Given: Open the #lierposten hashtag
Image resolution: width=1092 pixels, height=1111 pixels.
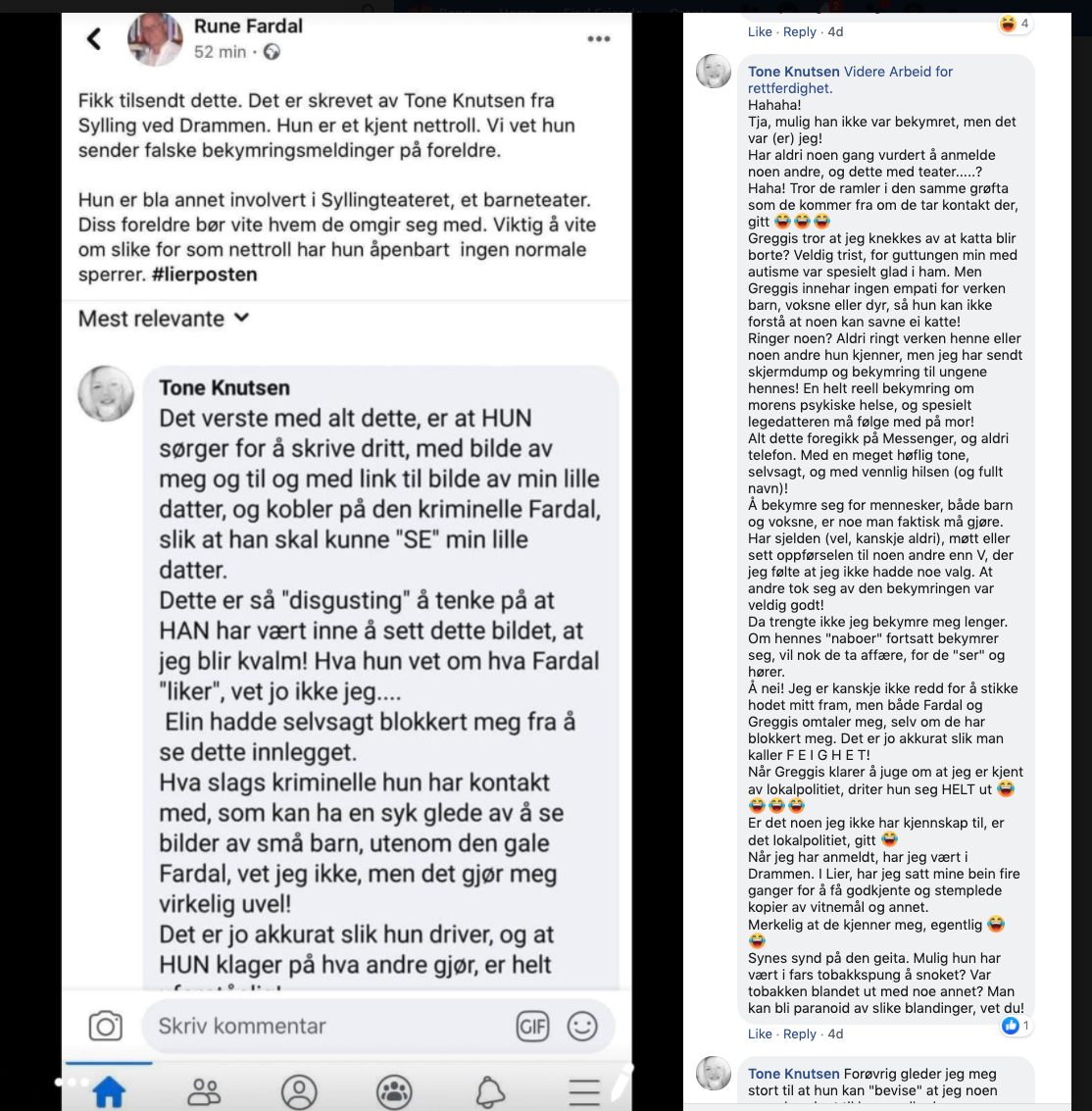Looking at the screenshot, I should 204,275.
